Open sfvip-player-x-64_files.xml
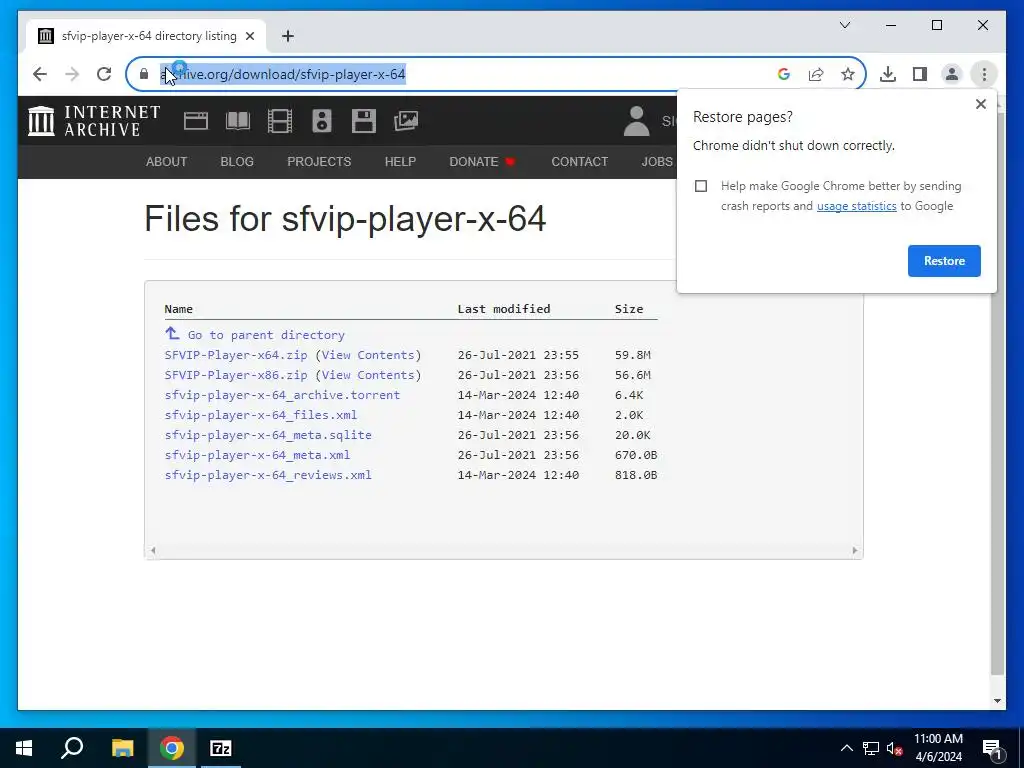1024x768 pixels. coord(261,415)
